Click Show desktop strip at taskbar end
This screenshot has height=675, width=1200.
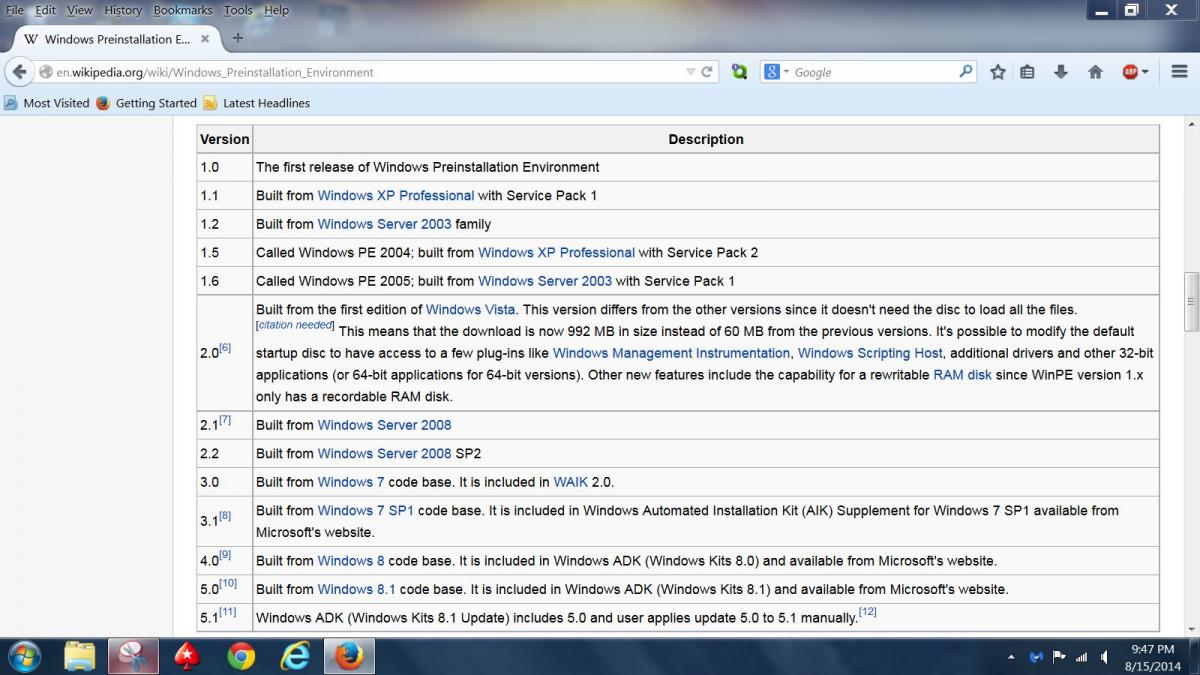tap(1193, 656)
